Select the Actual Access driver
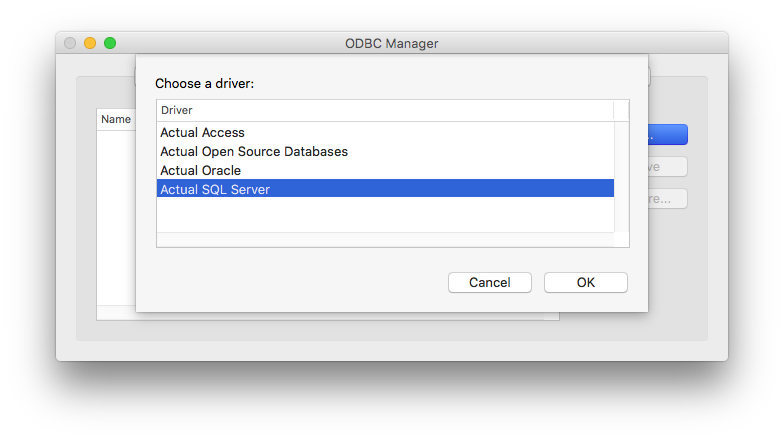Screen dimensions: 784x441 385,132
